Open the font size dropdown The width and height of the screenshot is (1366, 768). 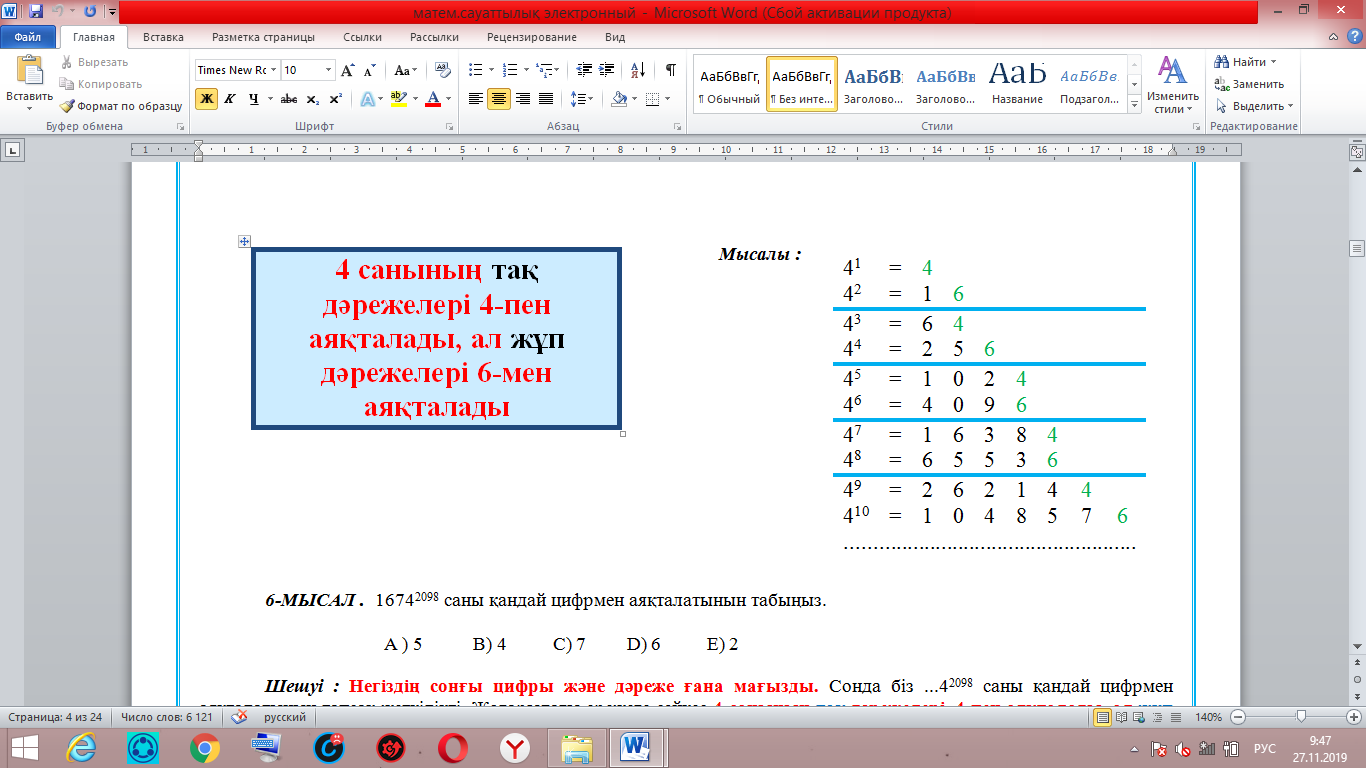tap(329, 70)
